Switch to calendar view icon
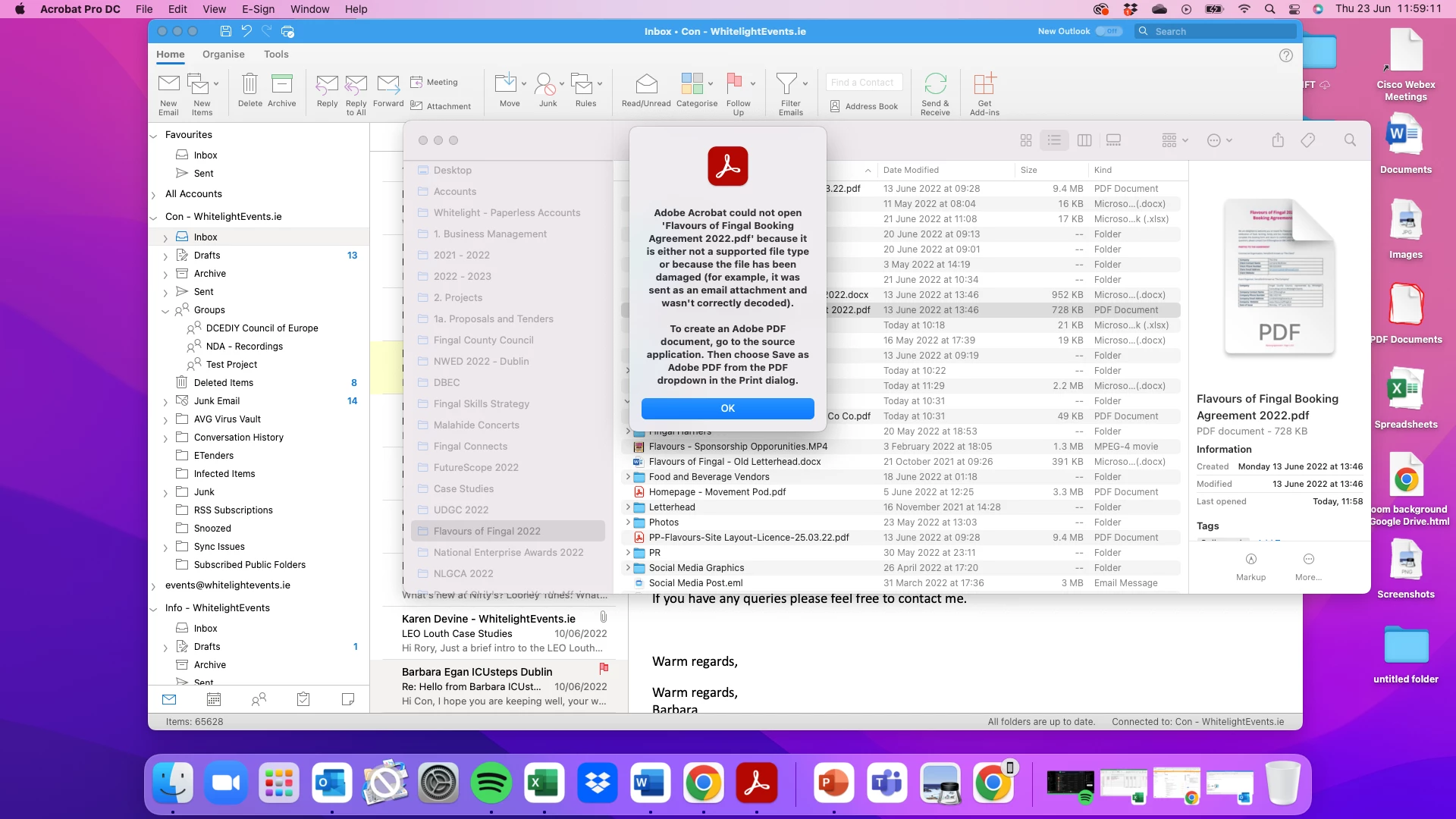Viewport: 1456px width, 819px height. point(214,699)
